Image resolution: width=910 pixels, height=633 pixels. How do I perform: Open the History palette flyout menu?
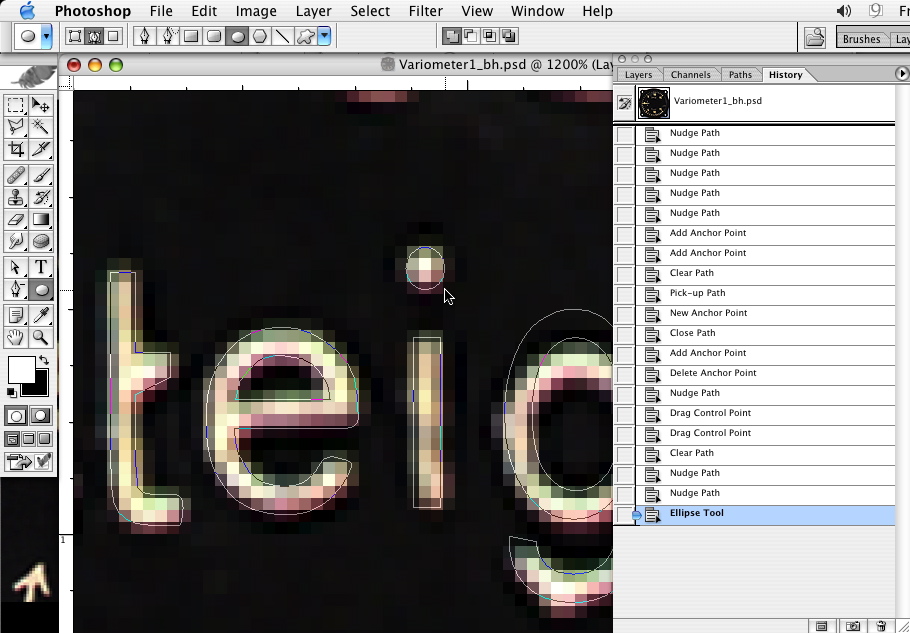(902, 74)
